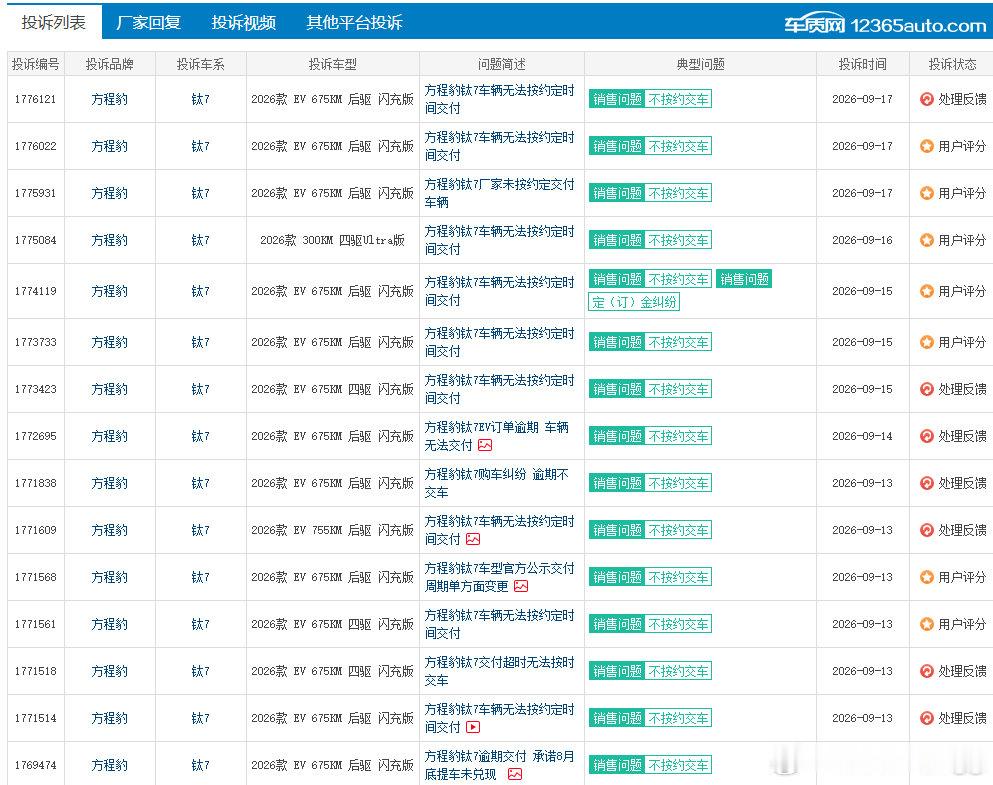Click the 处理反馈 status icon for complaint 1773423

click(x=927, y=389)
